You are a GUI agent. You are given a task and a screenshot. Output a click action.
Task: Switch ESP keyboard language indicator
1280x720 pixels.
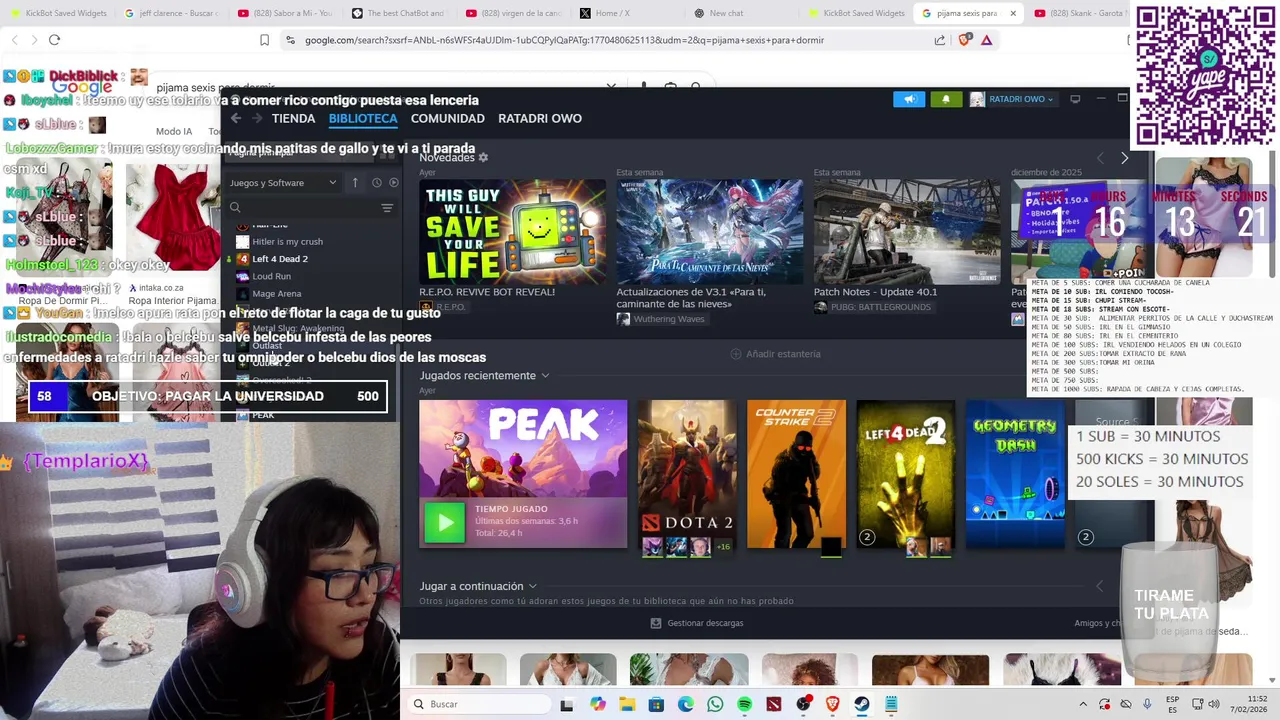pyautogui.click(x=1172, y=704)
